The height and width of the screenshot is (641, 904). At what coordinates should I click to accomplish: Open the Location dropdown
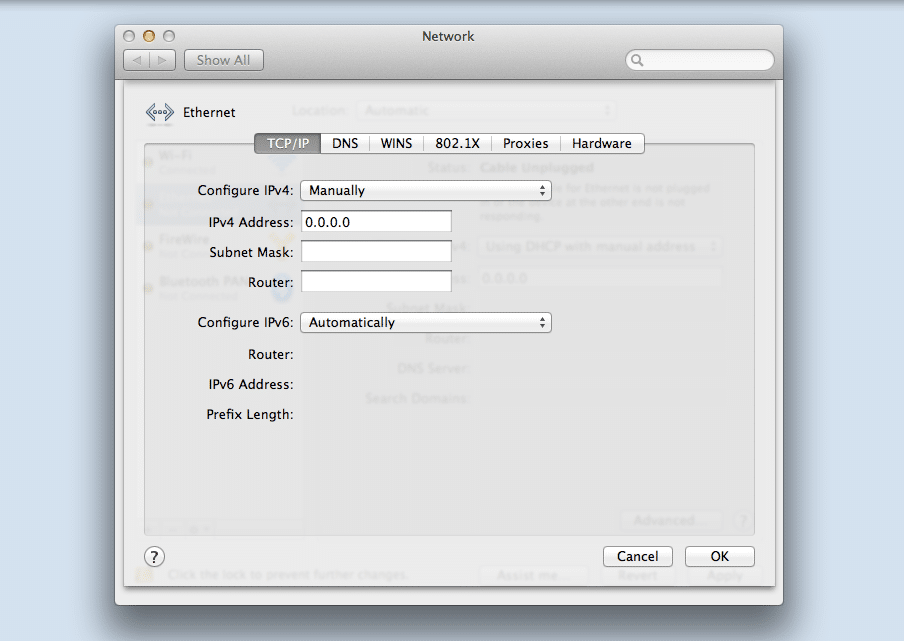click(487, 110)
